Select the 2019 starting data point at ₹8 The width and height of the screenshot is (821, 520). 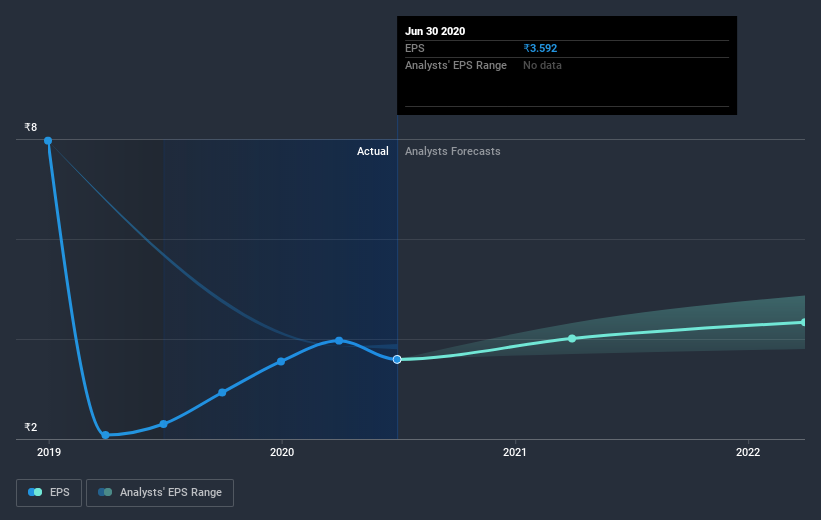[48, 140]
